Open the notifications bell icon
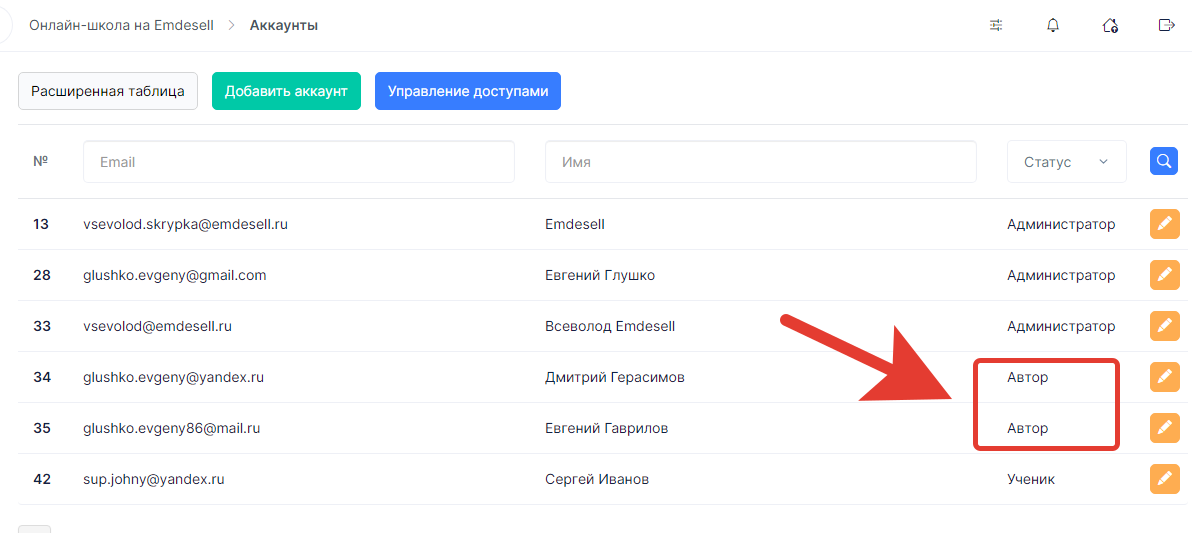Screen dimensions: 1192x533 1053,25
